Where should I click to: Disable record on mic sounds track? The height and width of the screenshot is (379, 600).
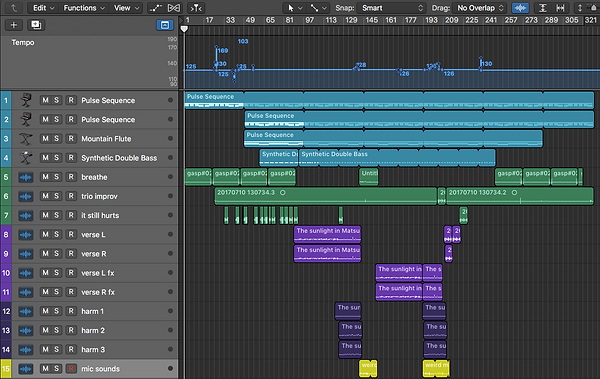point(71,368)
